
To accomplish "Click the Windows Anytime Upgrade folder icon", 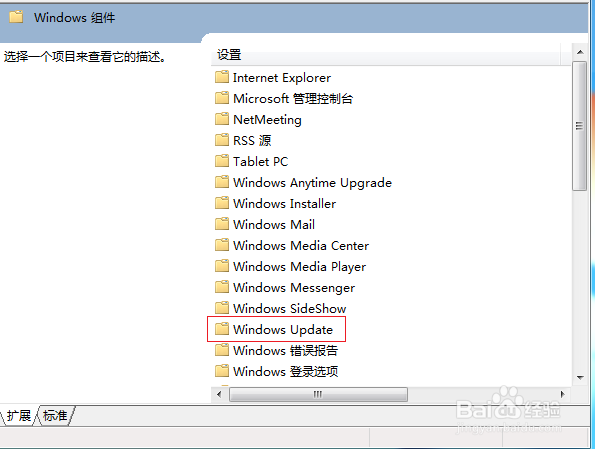I will tap(222, 182).
